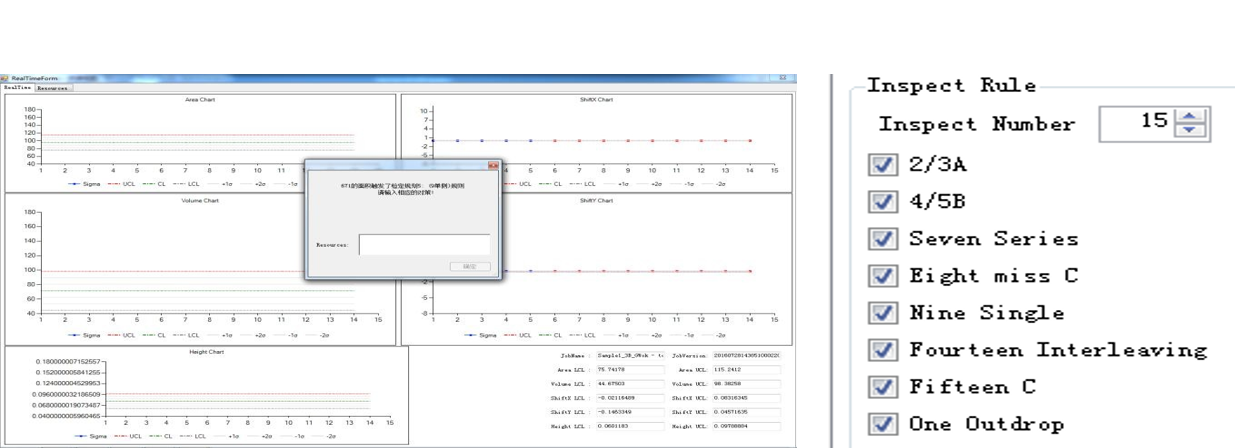Click the Volume UCL value field
The image size is (1235, 448).
tap(746, 383)
